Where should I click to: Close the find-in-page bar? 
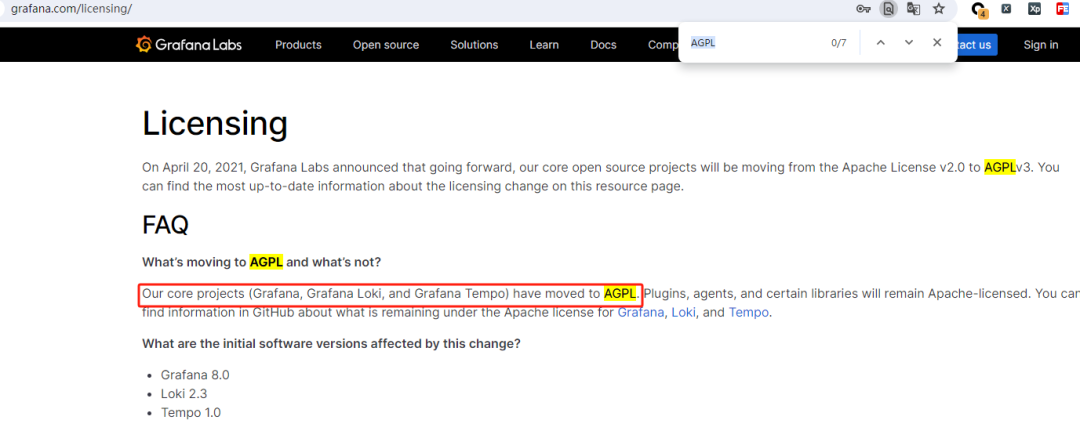(937, 43)
